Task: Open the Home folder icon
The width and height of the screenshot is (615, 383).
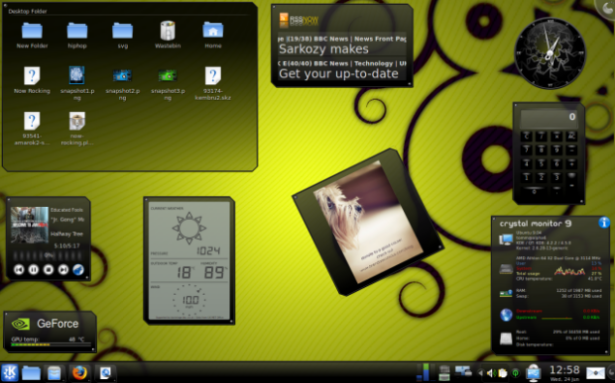Action: 213,30
